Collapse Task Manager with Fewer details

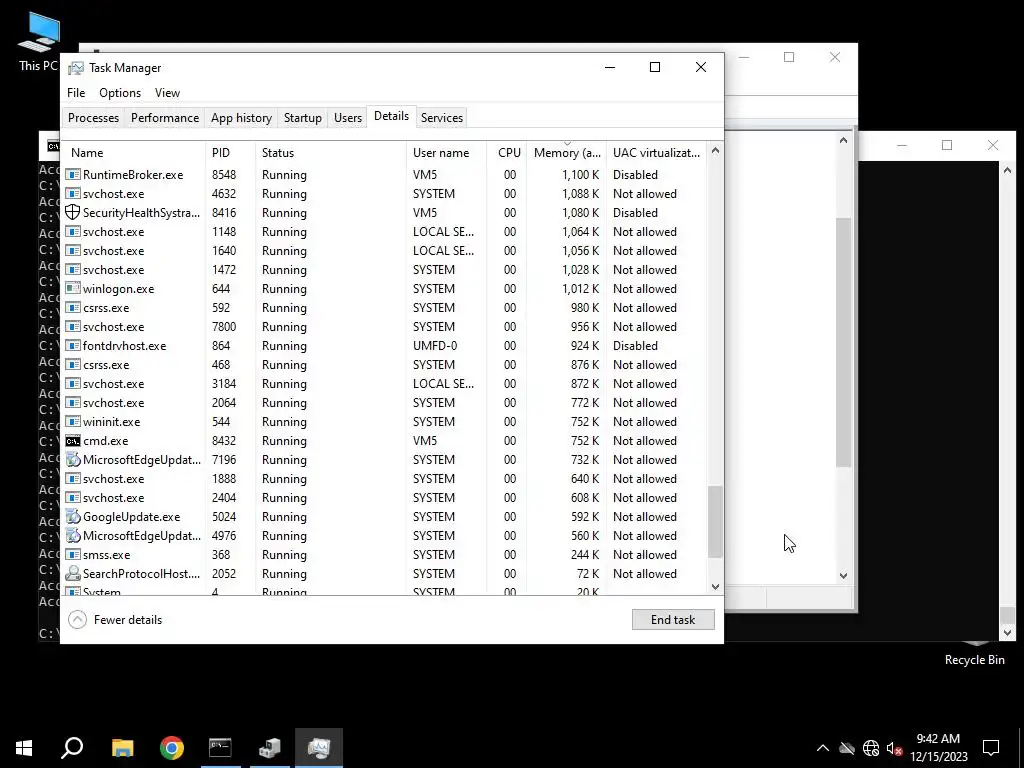(x=116, y=620)
